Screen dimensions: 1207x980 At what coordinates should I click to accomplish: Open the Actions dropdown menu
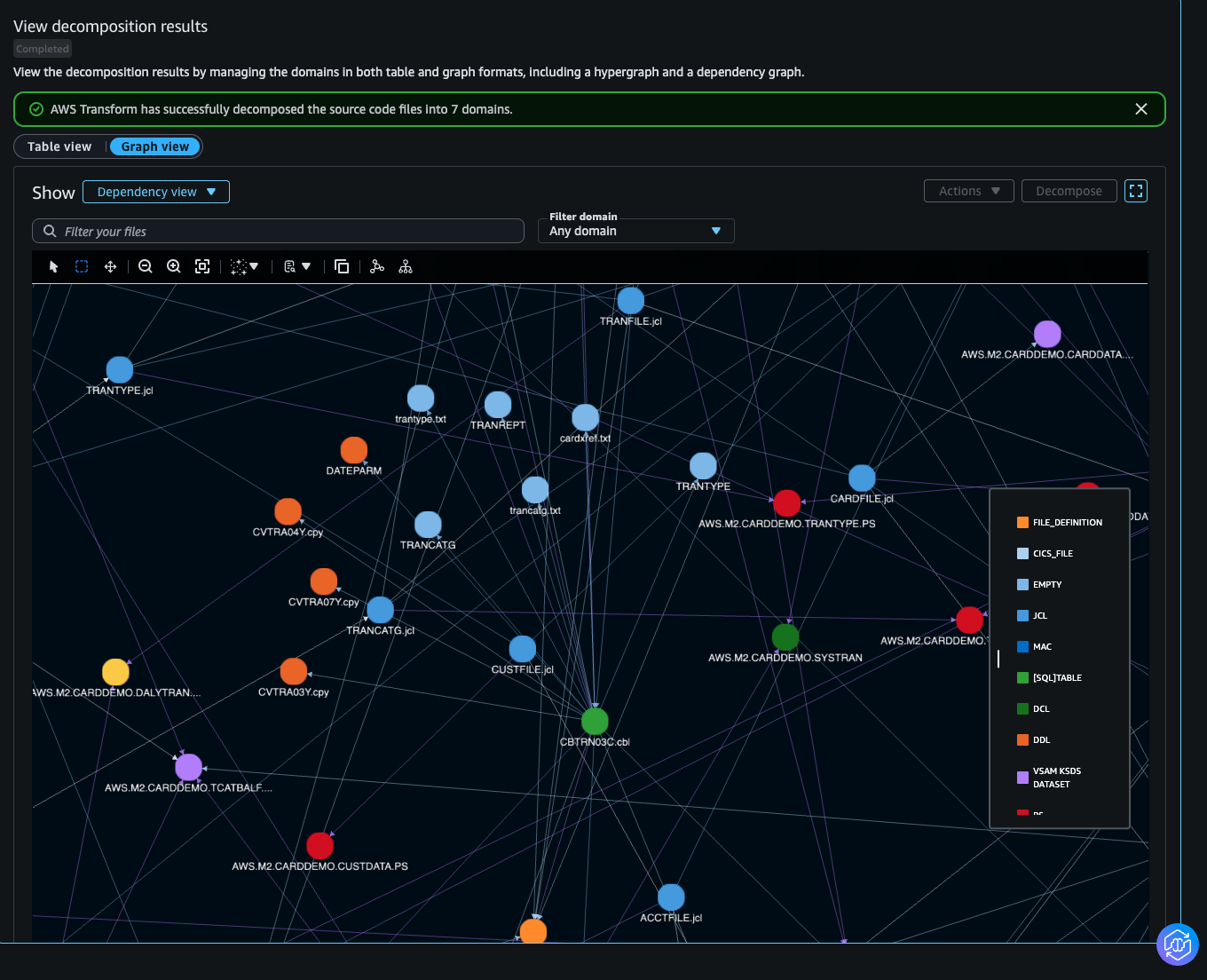[x=969, y=191]
